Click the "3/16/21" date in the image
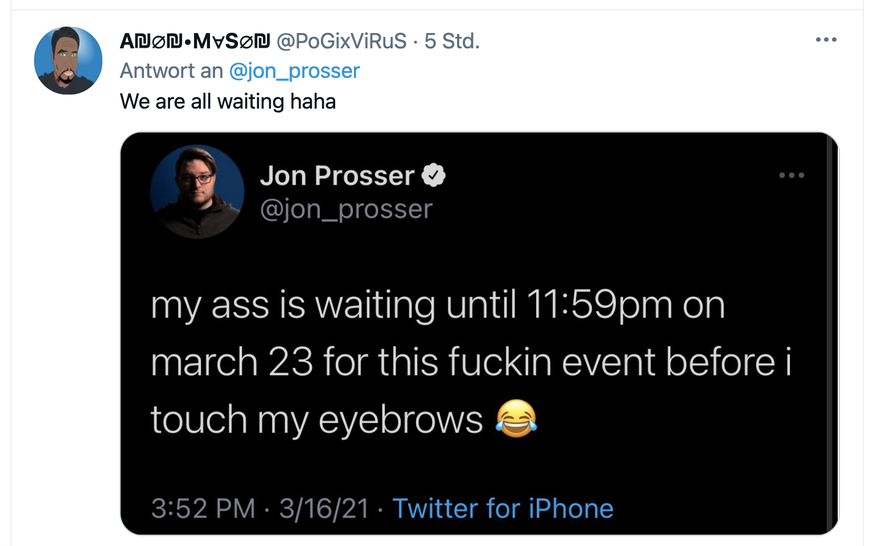 [x=324, y=508]
